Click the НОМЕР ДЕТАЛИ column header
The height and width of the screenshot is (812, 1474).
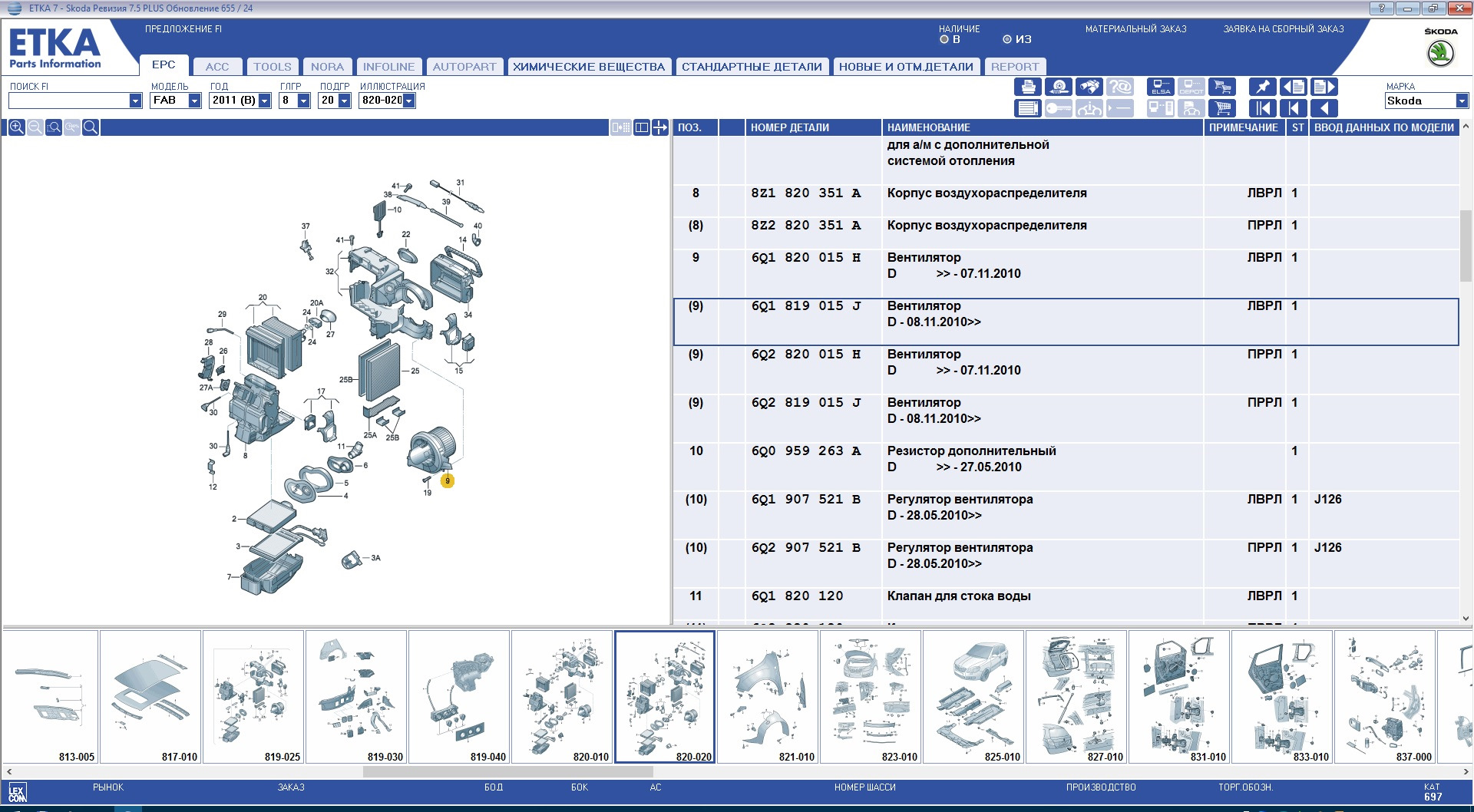814,127
